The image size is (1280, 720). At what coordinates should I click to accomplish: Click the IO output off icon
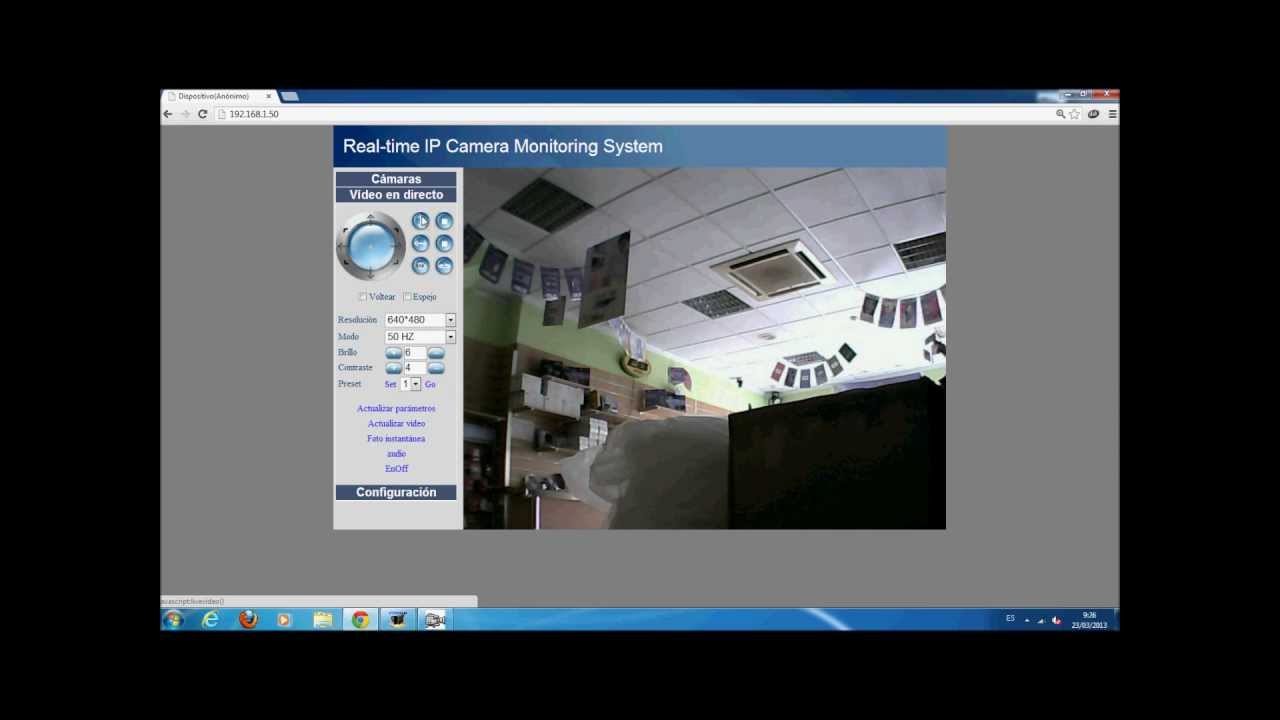tap(444, 266)
